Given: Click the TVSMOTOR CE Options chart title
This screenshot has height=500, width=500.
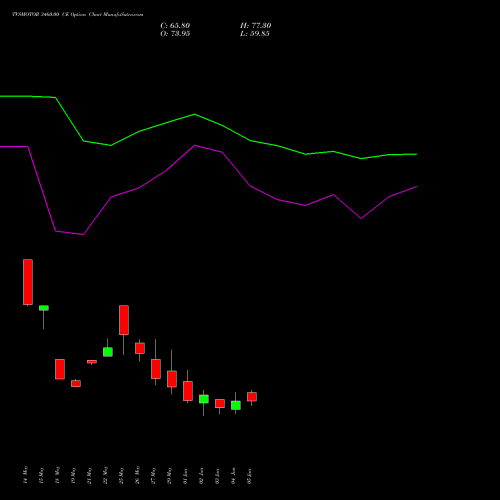Looking at the screenshot, I should coord(78,15).
